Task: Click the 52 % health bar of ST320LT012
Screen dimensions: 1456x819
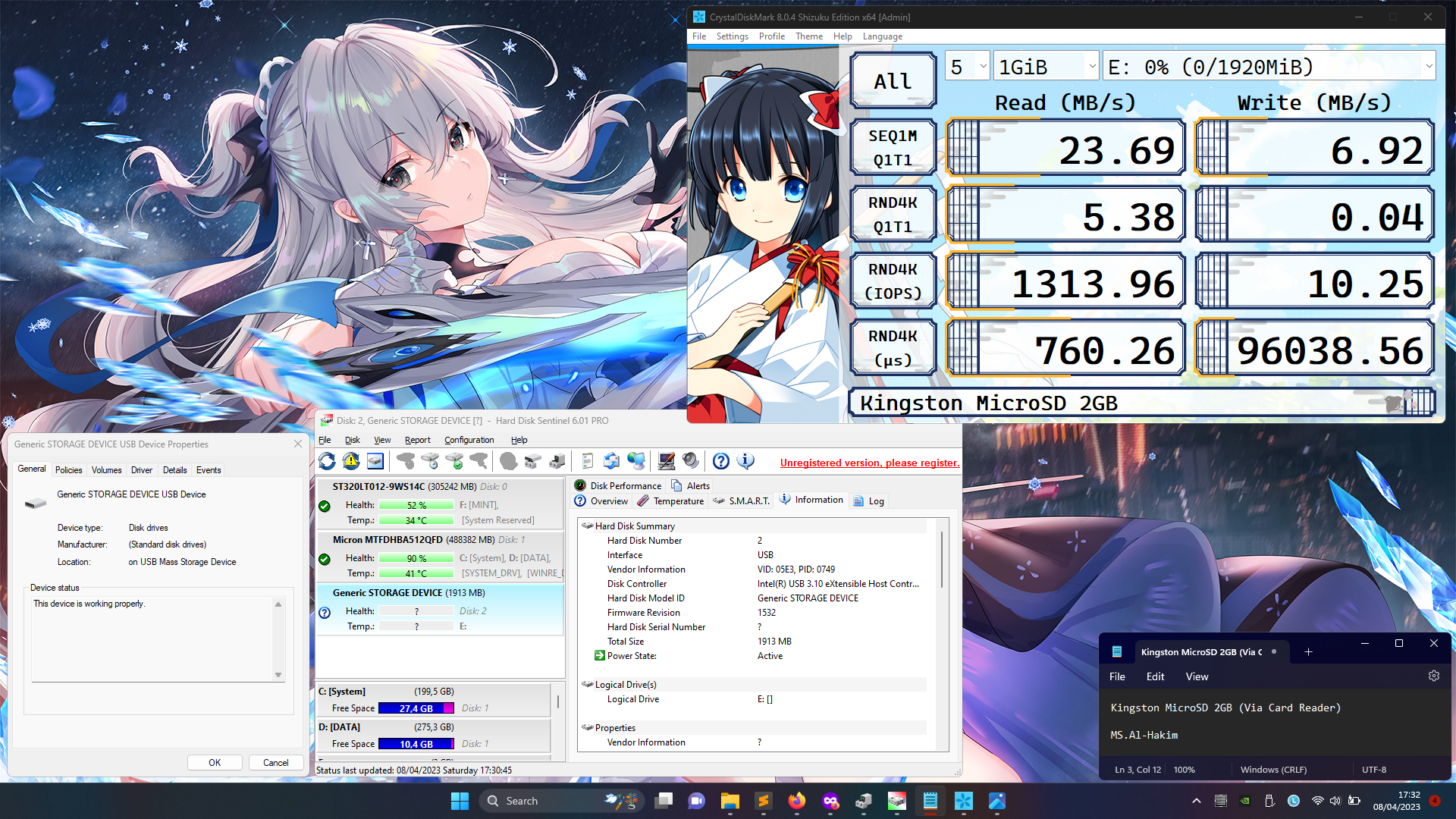Action: [x=416, y=505]
